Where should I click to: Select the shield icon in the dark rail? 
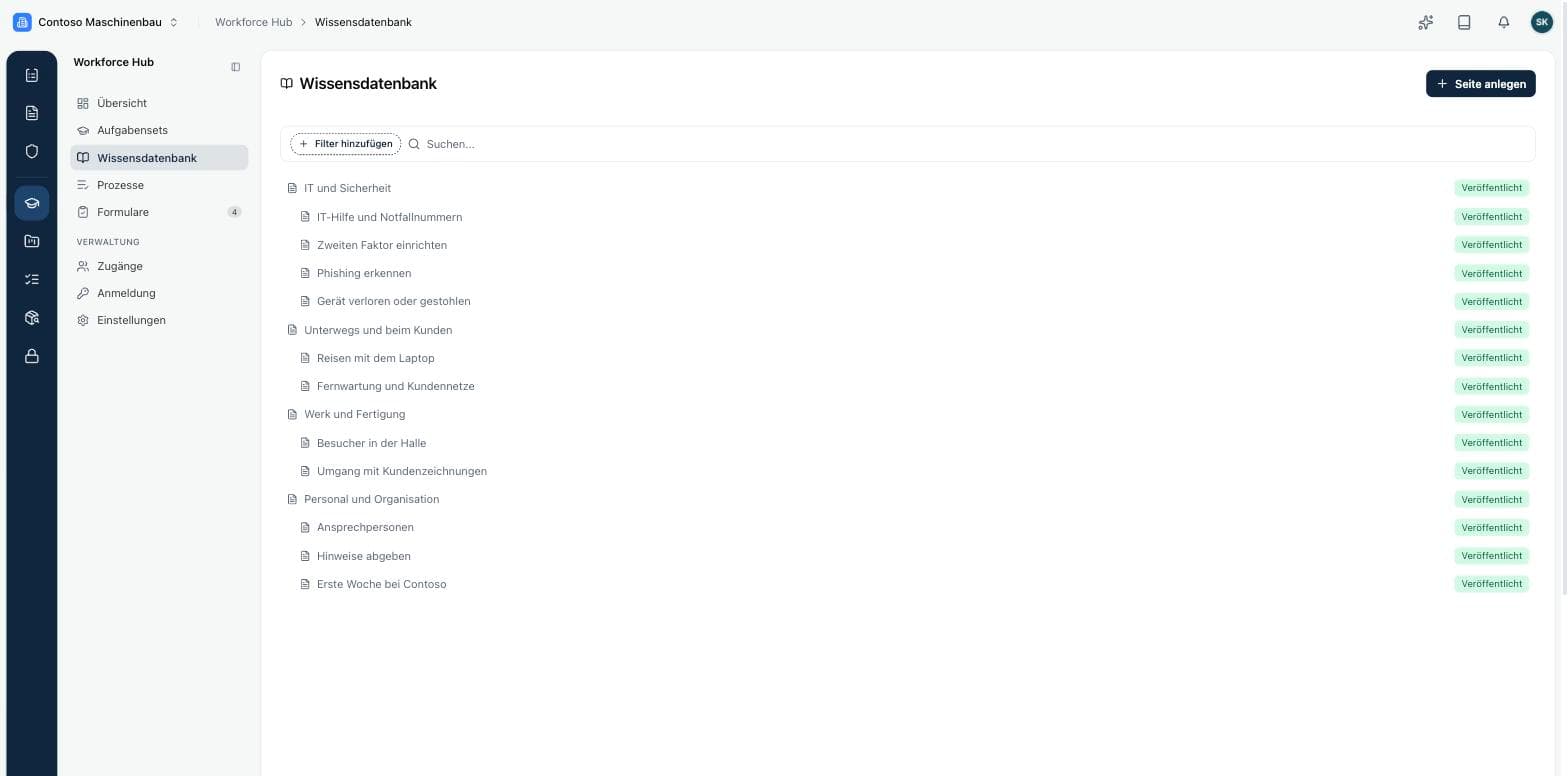point(32,151)
